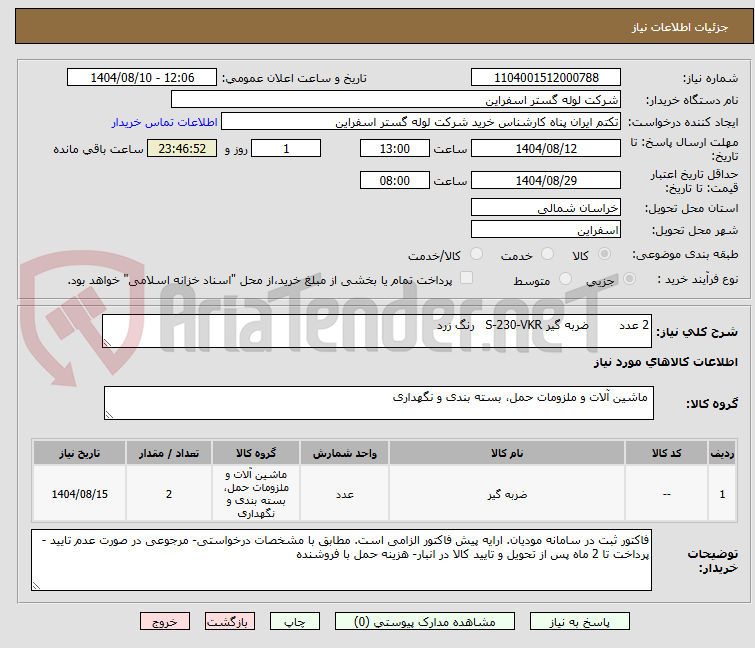The width and height of the screenshot is (755, 648).
Task: Click the table's group cell ماشین آلات و ملزومات حمل
Action: 256,494
